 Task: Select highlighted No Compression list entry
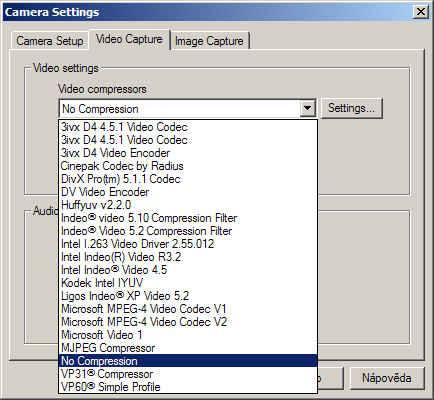188,361
